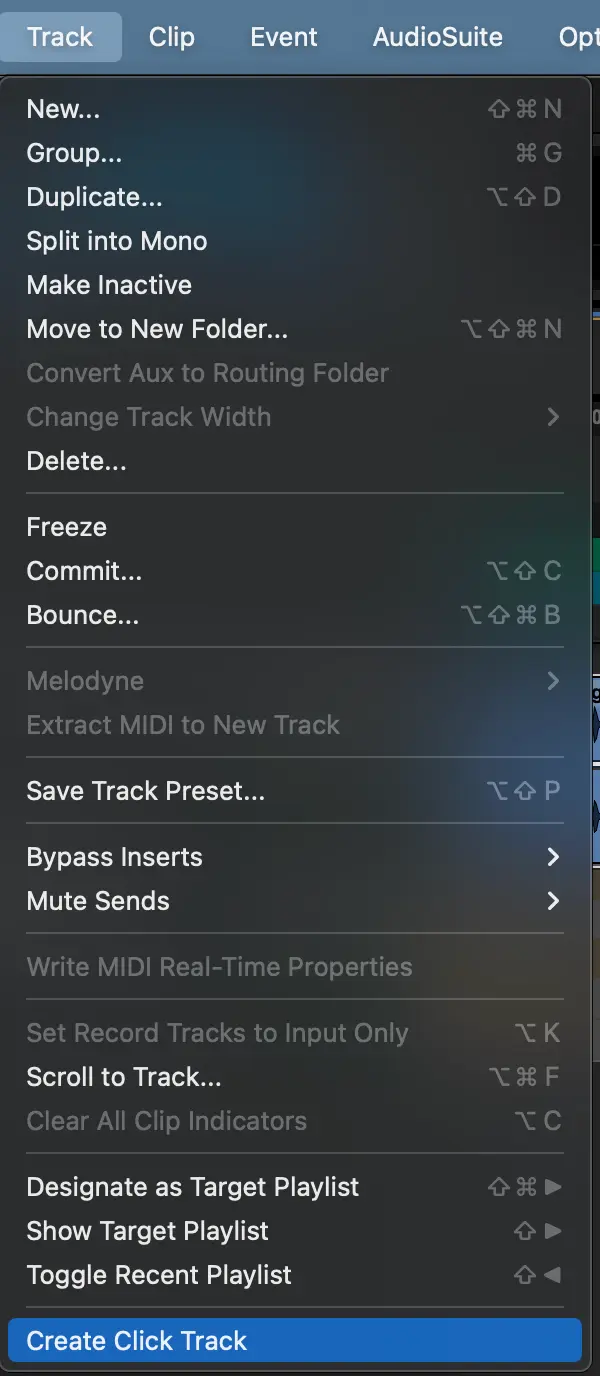
Task: Choose Commit... from the menu
Action: pos(84,571)
